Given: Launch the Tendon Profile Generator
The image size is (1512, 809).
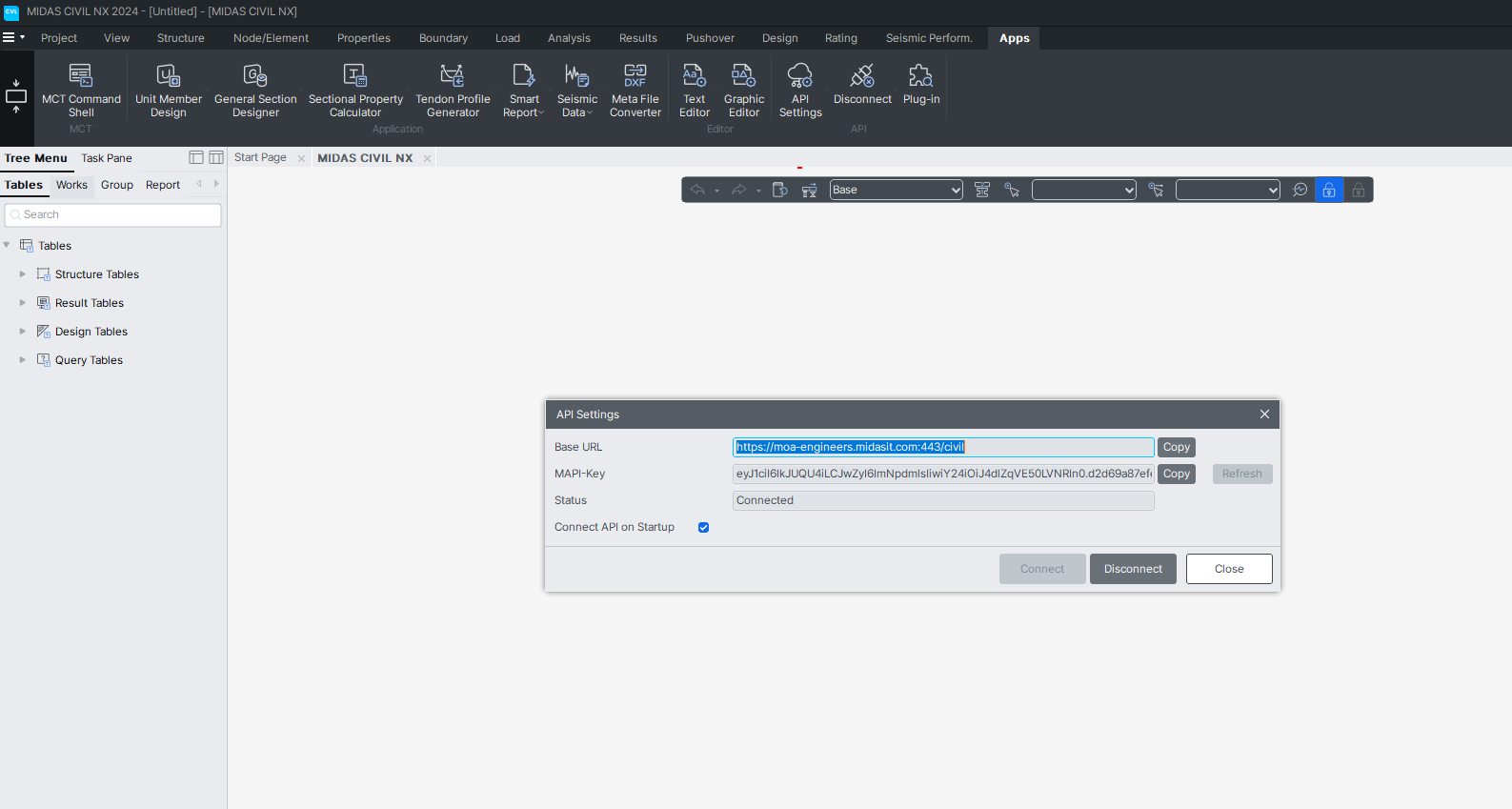Looking at the screenshot, I should 453,91.
